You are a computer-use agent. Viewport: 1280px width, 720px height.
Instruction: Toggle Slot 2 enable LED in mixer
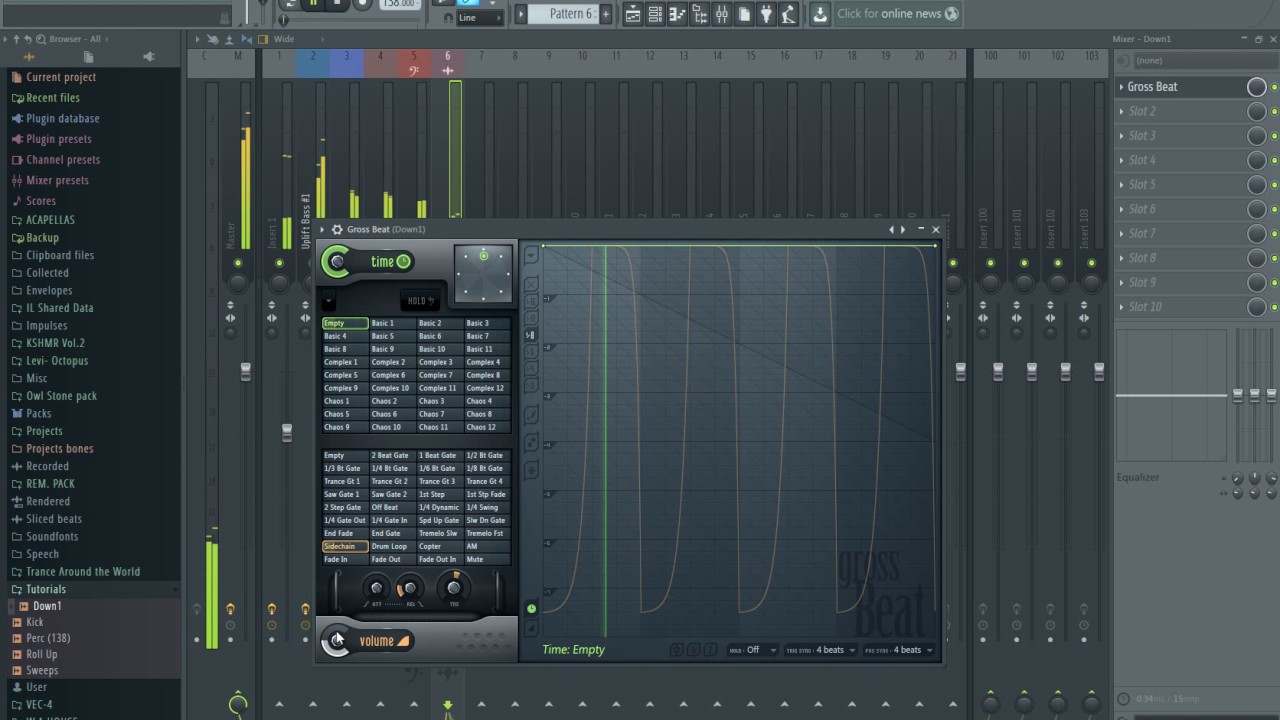1274,112
